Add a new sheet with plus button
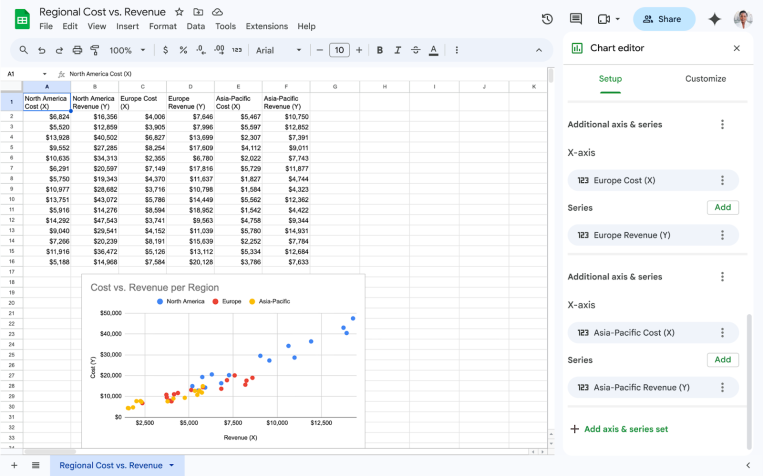This screenshot has height=476, width=763. tap(14, 465)
